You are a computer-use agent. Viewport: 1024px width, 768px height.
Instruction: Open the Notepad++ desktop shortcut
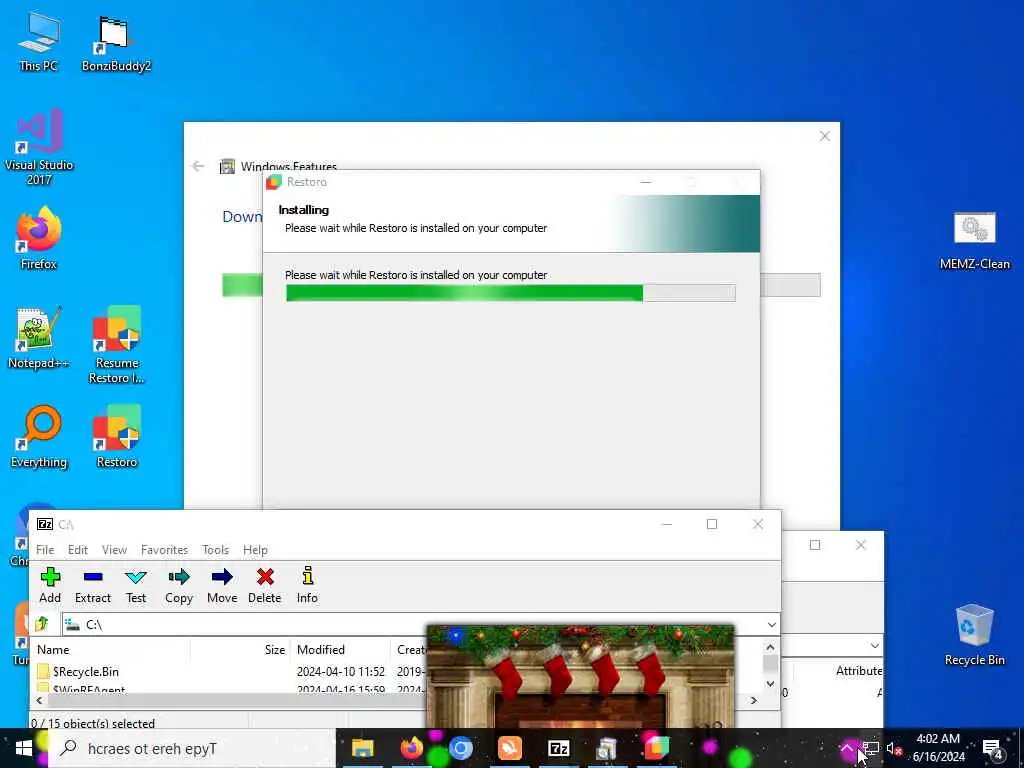[x=39, y=338]
